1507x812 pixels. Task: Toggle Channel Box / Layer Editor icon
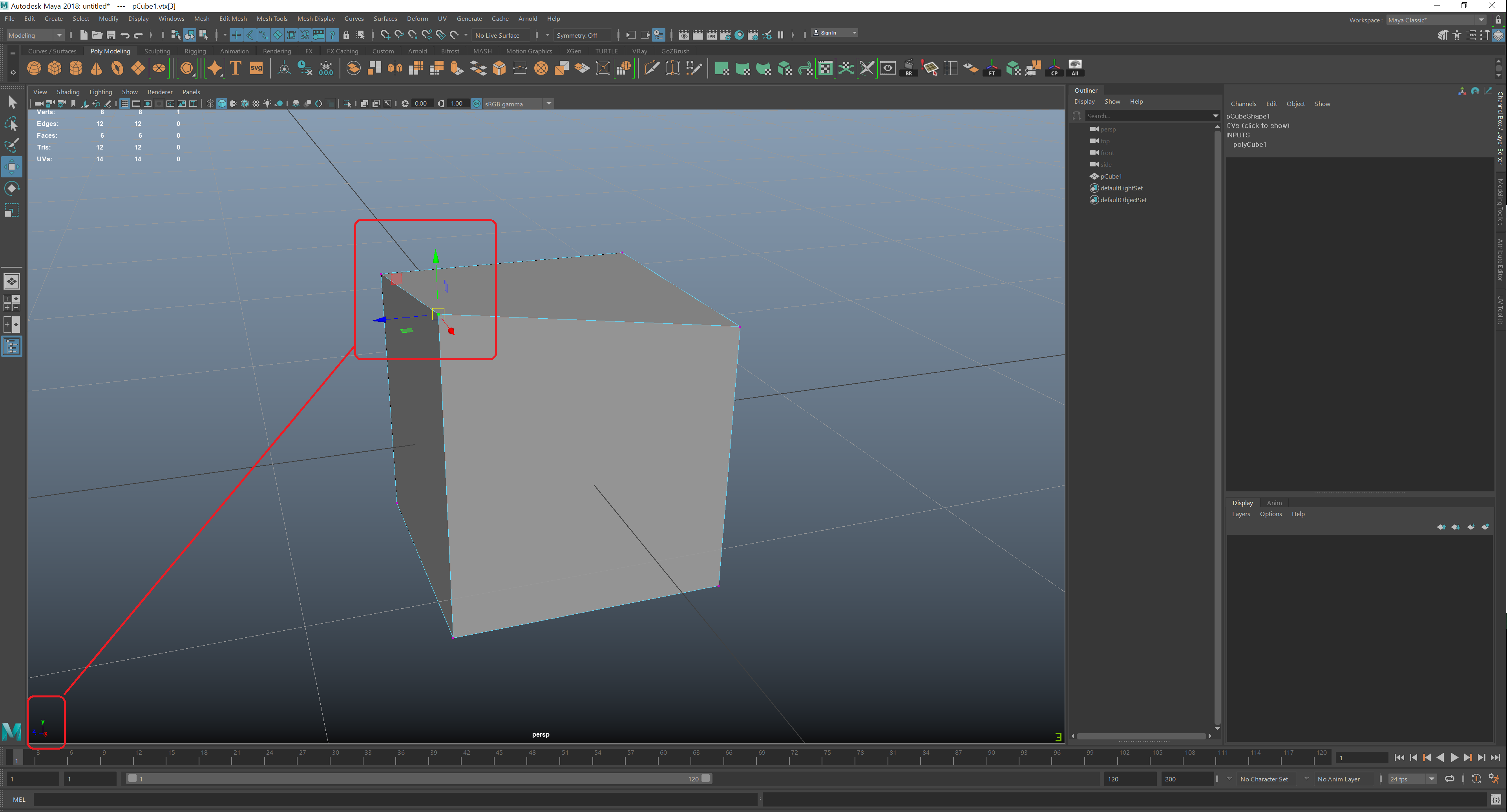(x=1498, y=35)
